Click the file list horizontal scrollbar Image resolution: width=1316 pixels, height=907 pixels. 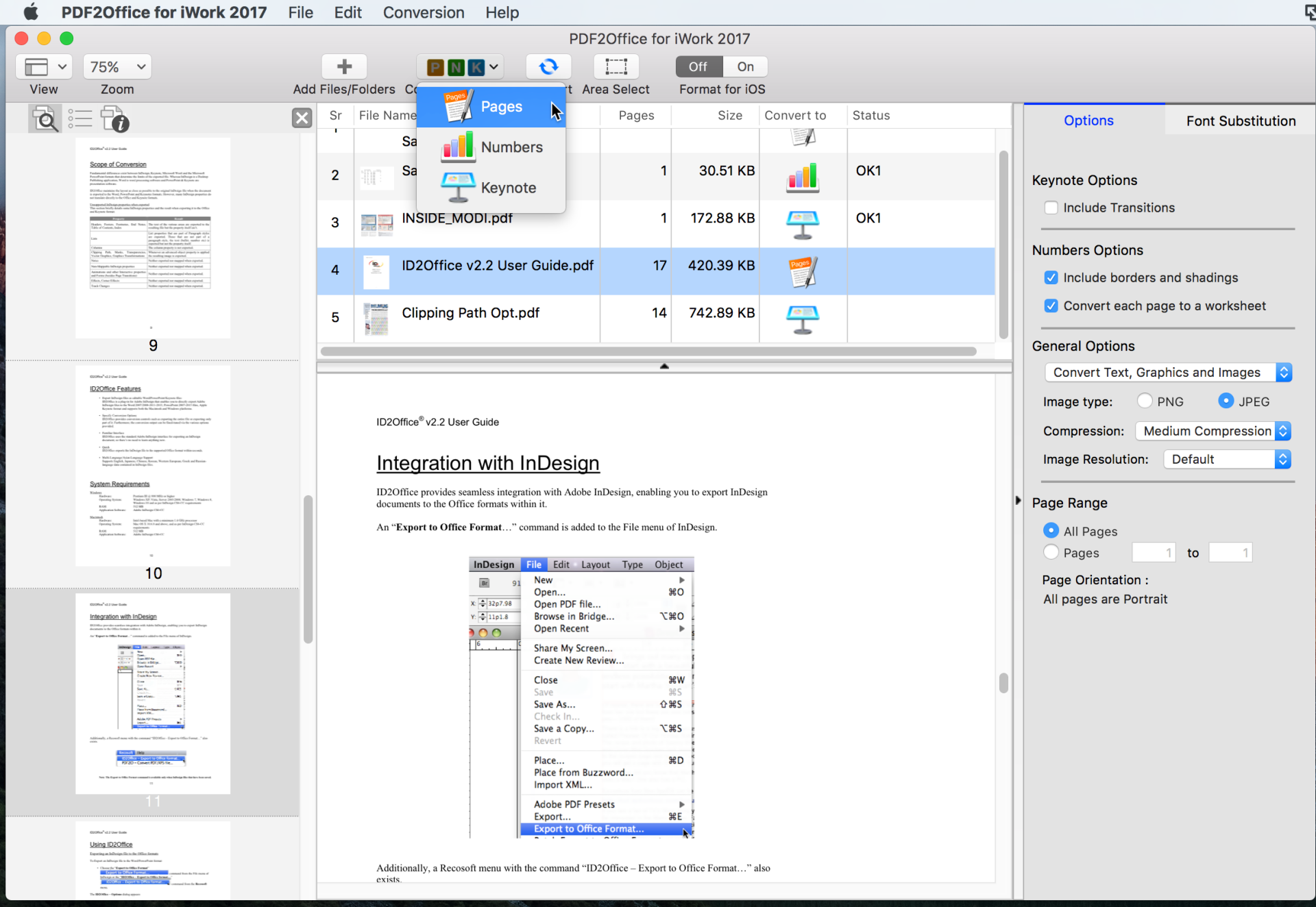(648, 351)
